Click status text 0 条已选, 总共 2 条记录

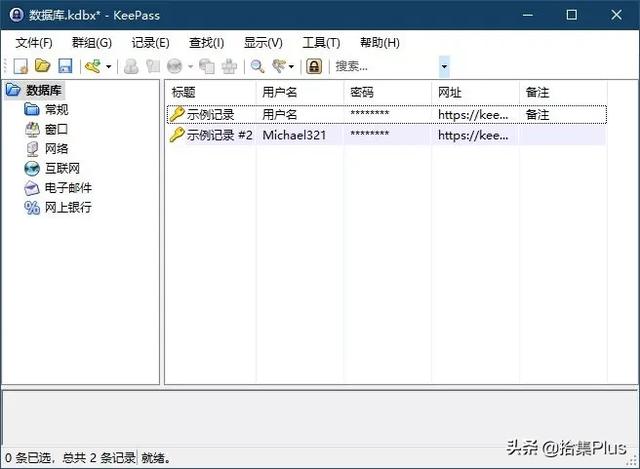(70, 458)
